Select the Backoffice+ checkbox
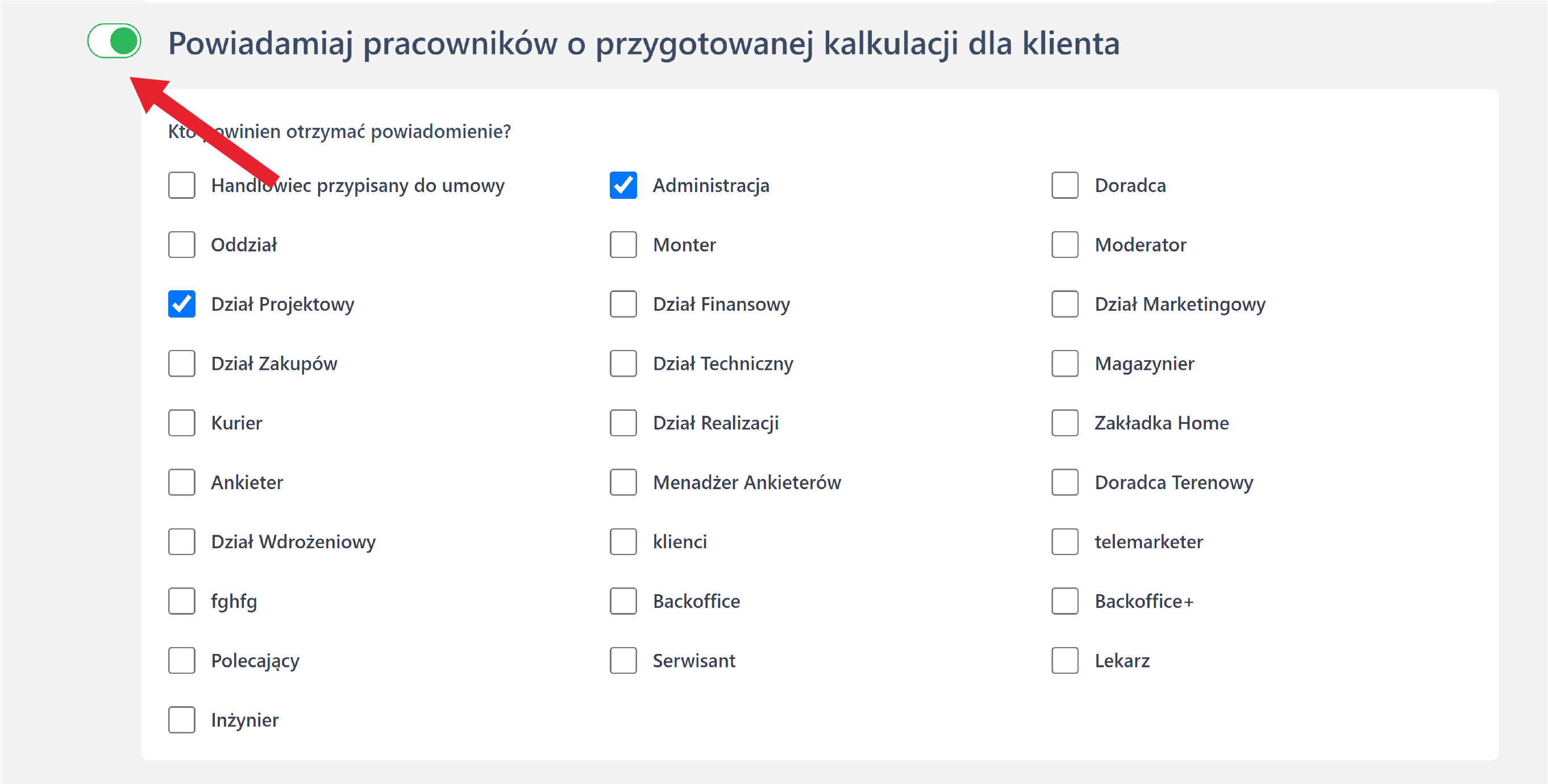 [x=1065, y=602]
